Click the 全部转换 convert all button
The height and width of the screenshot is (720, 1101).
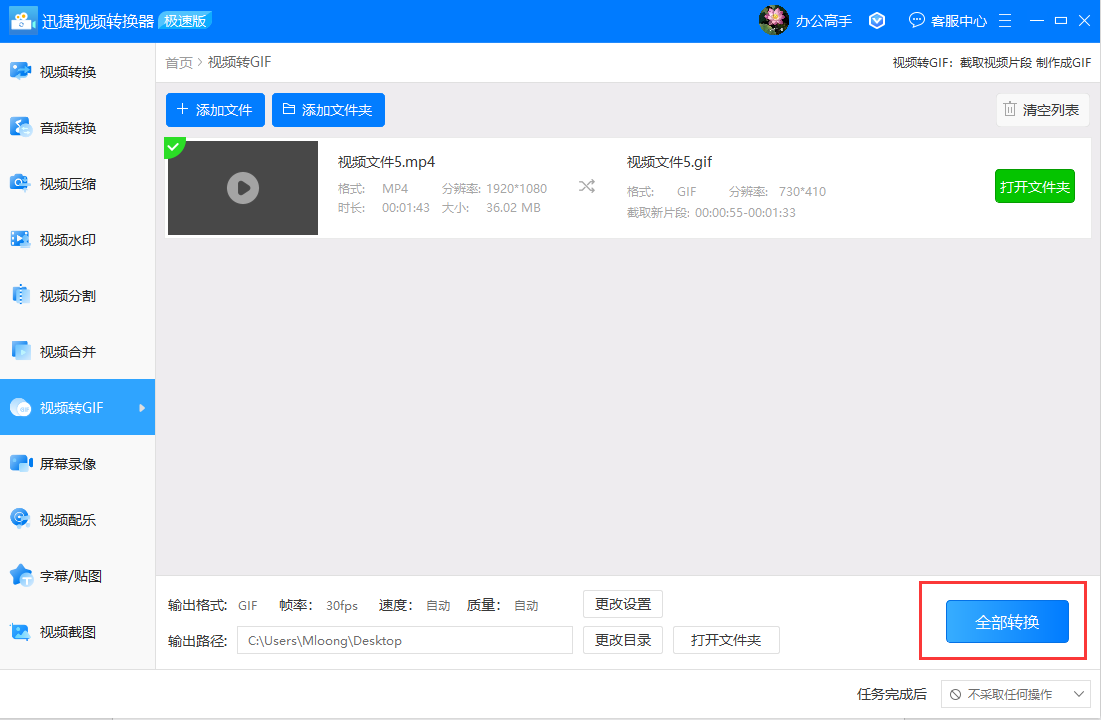pyautogui.click(x=1007, y=622)
